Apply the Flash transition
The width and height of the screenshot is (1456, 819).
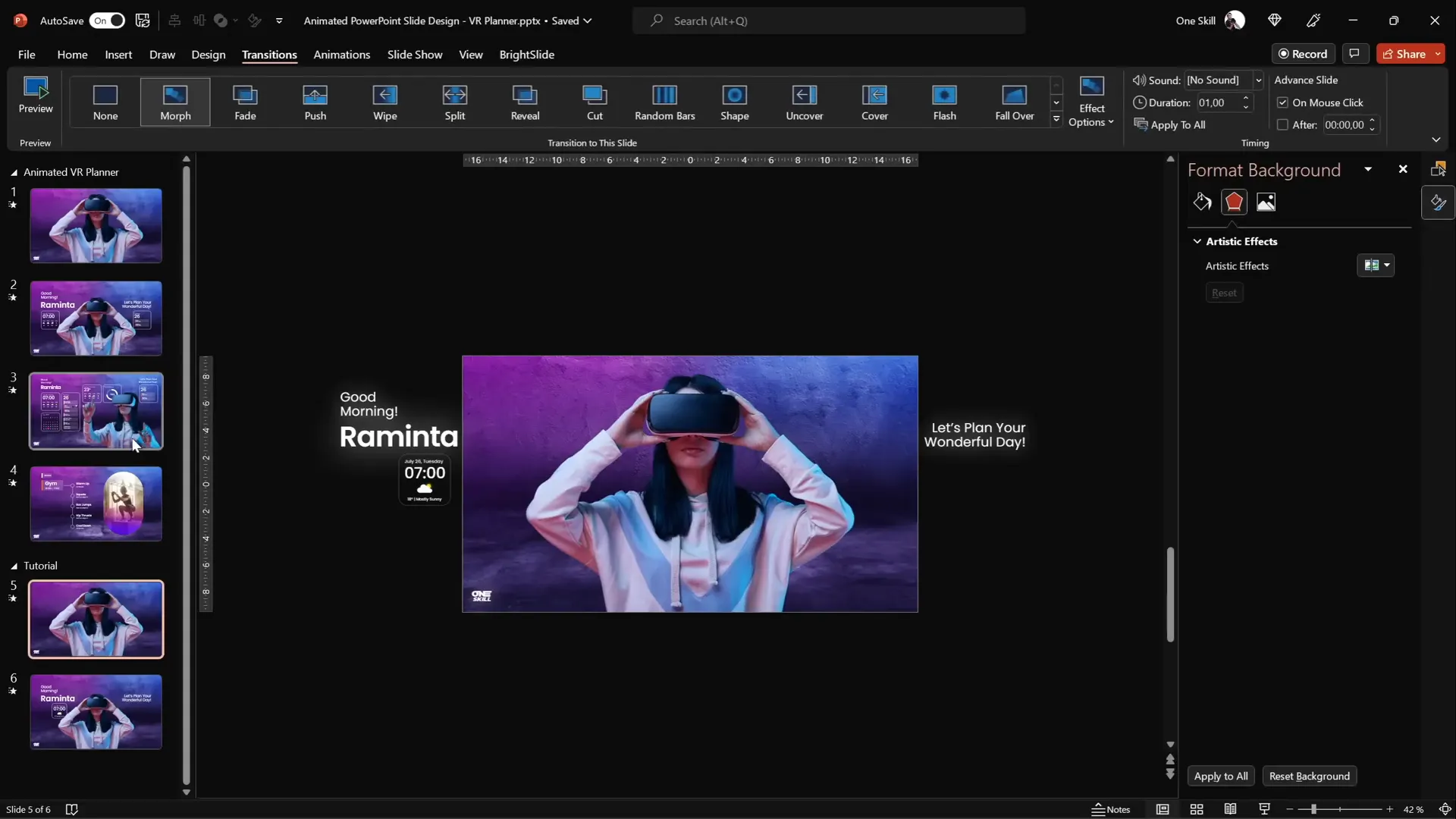(944, 102)
